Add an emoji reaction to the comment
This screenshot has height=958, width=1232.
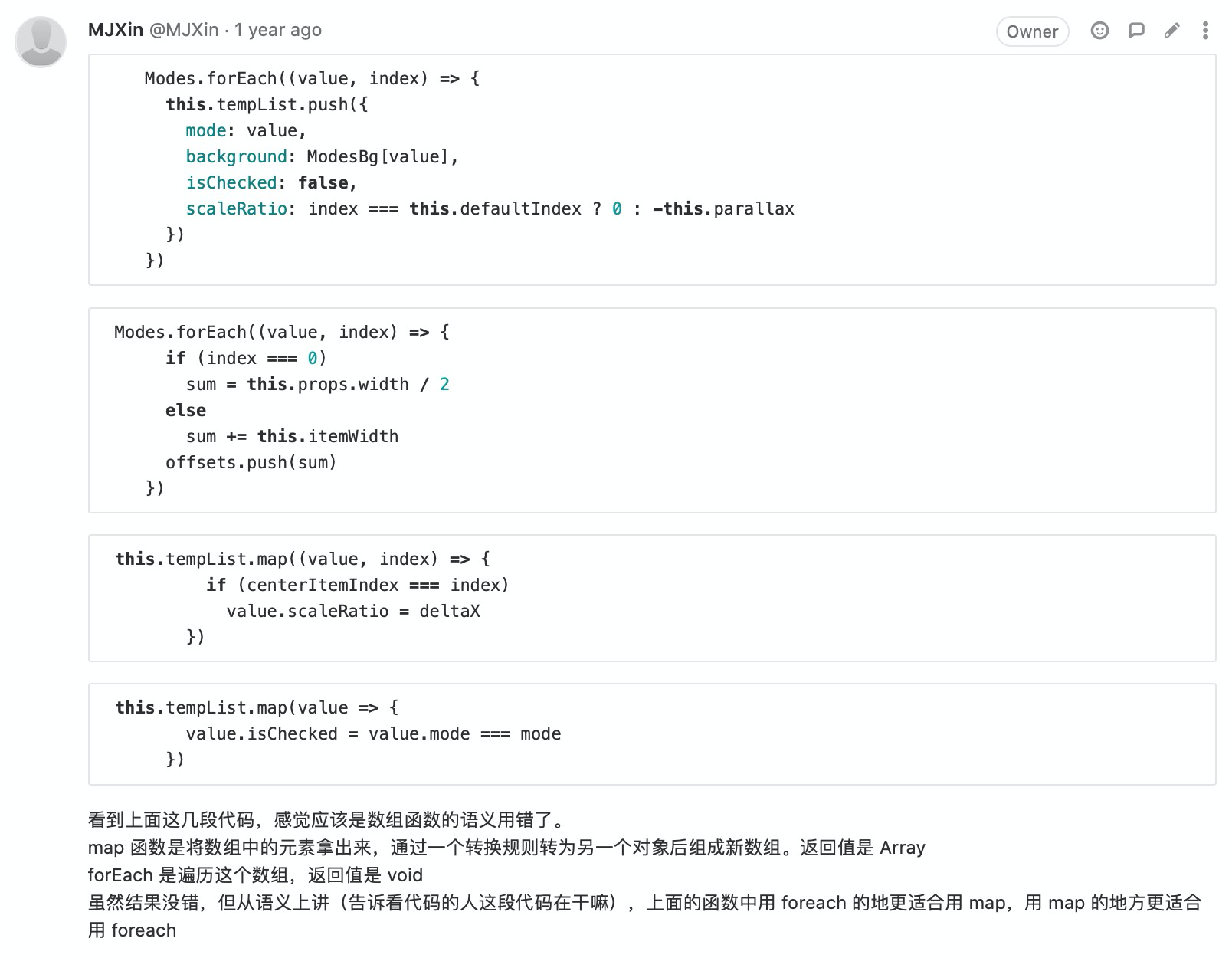pos(1099,31)
